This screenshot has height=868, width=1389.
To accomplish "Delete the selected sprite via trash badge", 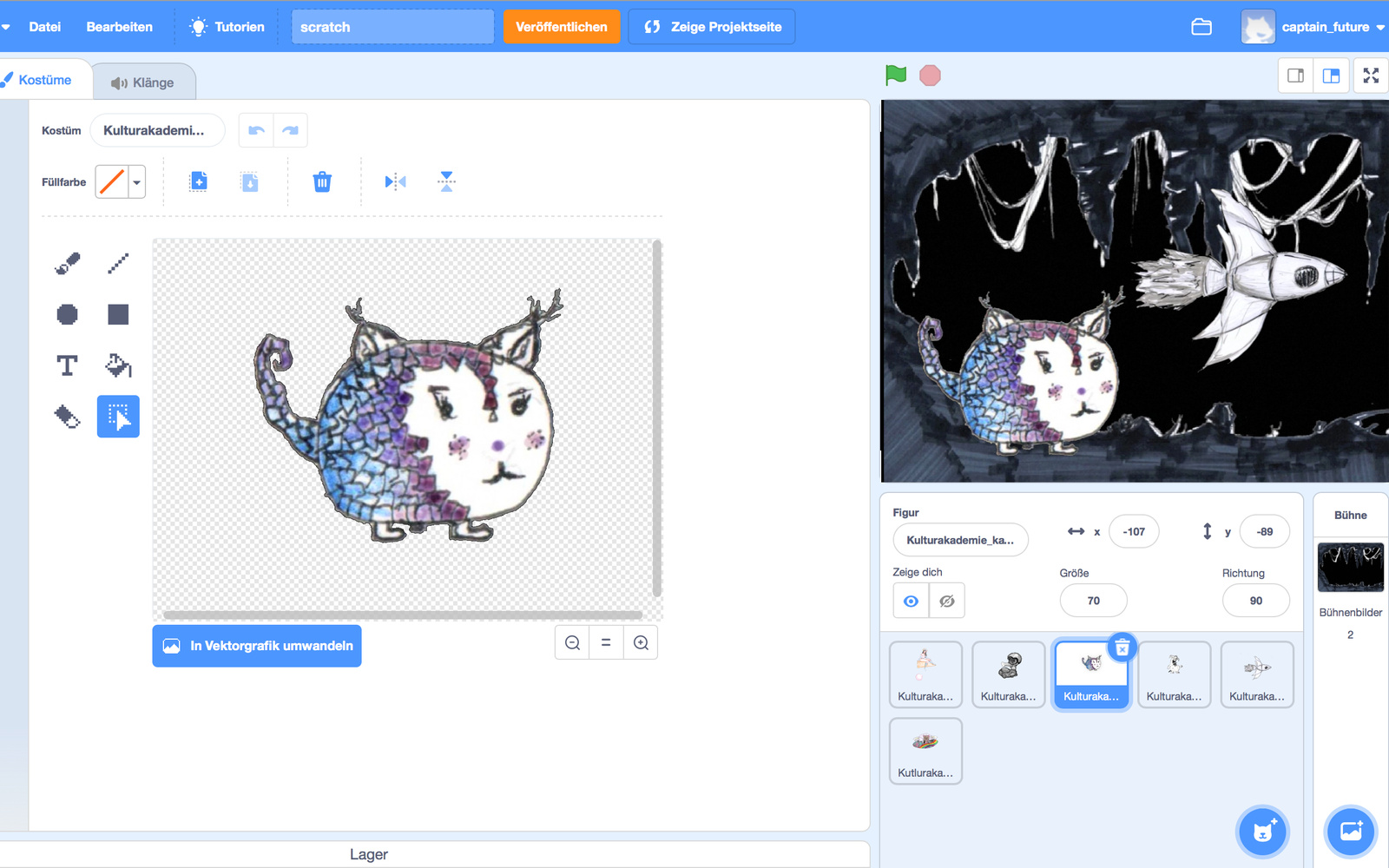I will [1122, 648].
